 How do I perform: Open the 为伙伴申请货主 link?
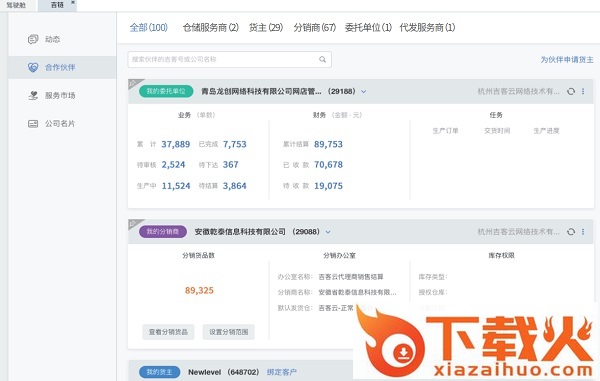[567, 60]
